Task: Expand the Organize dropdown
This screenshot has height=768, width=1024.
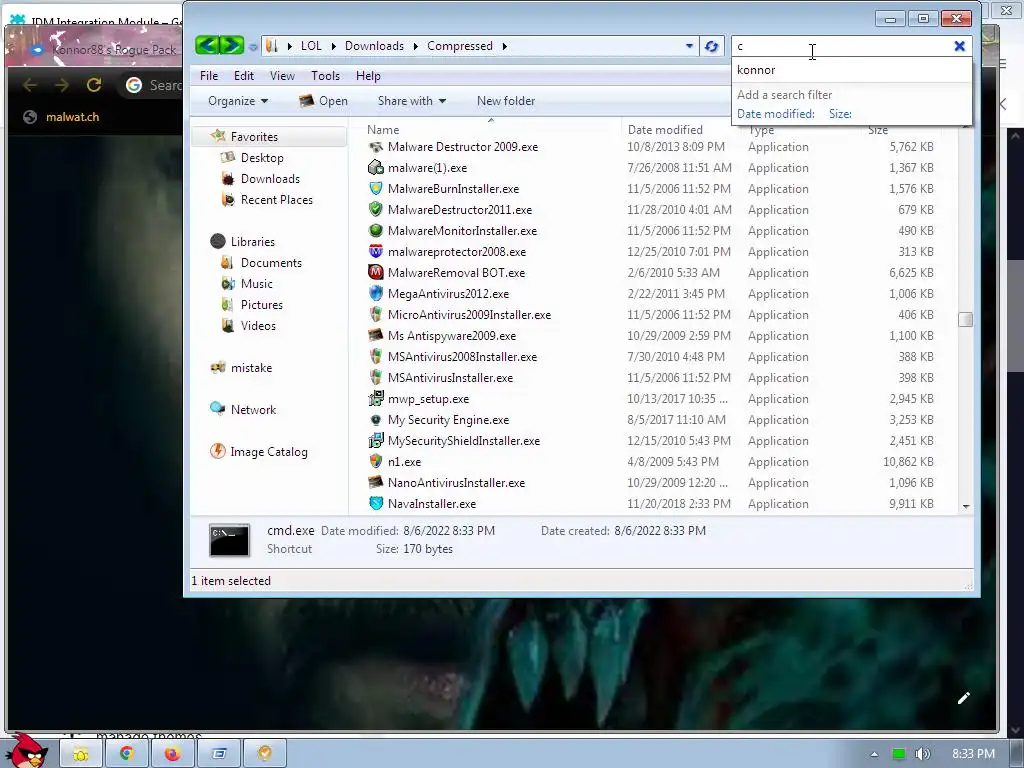Action: tap(238, 101)
